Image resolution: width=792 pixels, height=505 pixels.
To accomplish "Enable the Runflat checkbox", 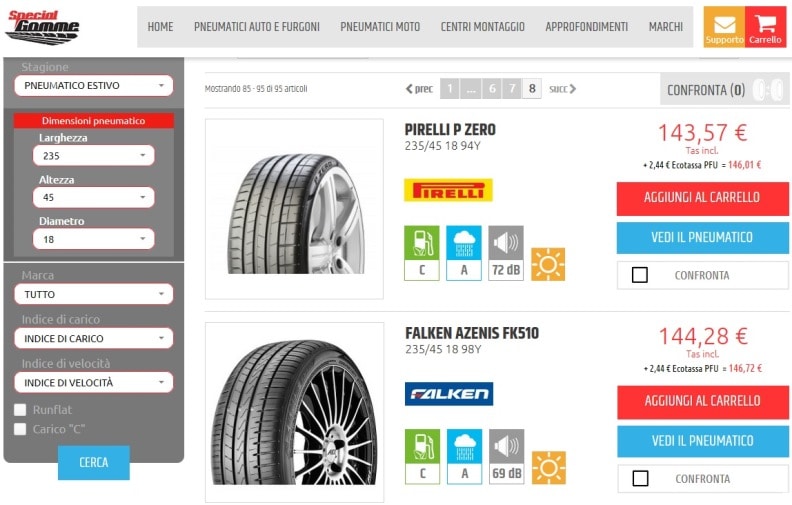I will coord(20,410).
